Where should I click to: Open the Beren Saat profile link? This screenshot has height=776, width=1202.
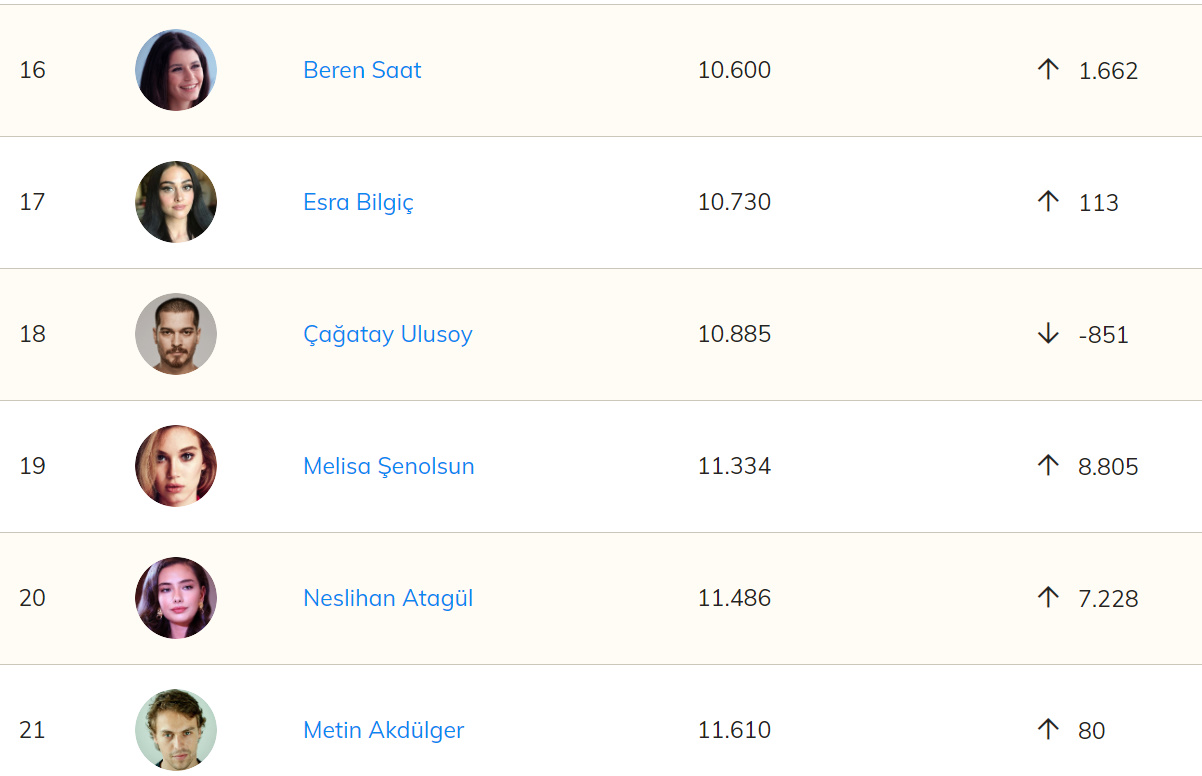coord(362,70)
